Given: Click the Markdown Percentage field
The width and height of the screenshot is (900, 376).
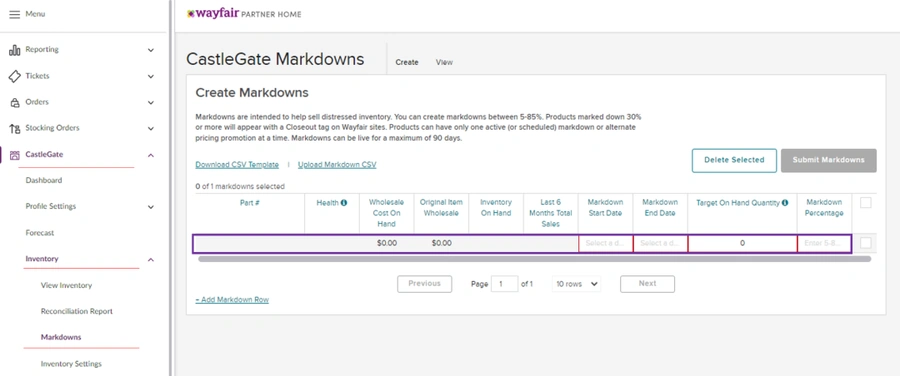Looking at the screenshot, I should [x=824, y=243].
